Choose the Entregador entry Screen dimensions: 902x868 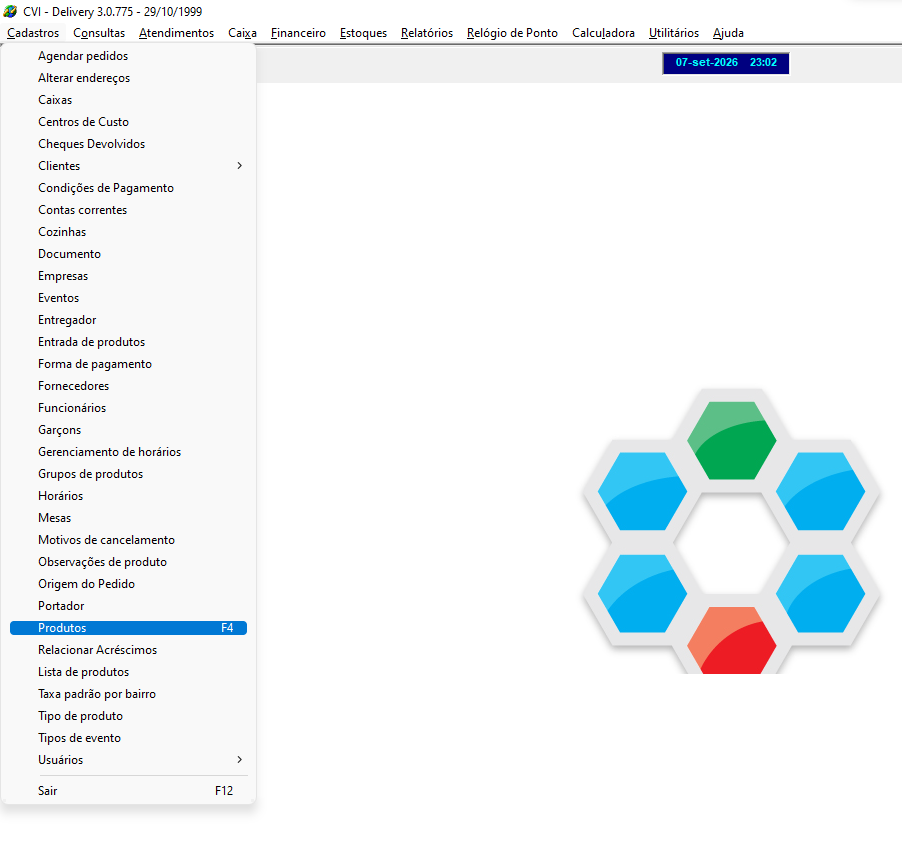pos(128,320)
